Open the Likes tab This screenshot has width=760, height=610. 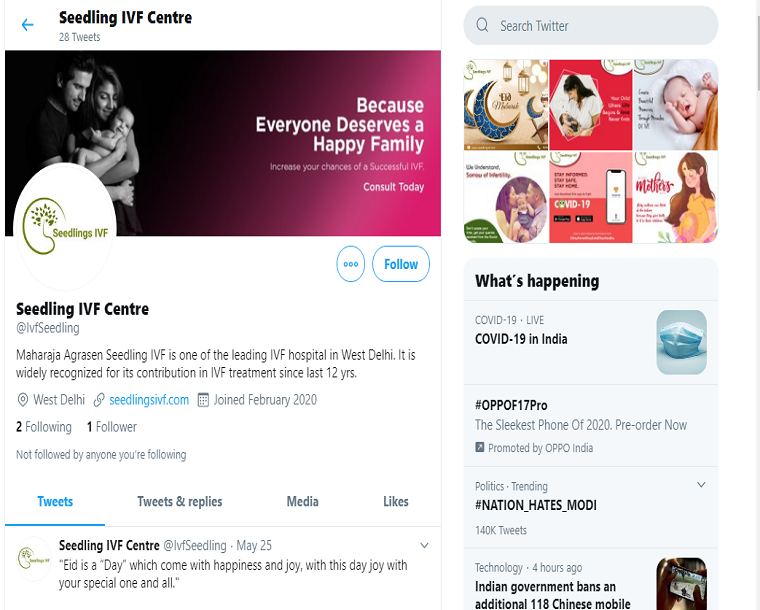(396, 501)
